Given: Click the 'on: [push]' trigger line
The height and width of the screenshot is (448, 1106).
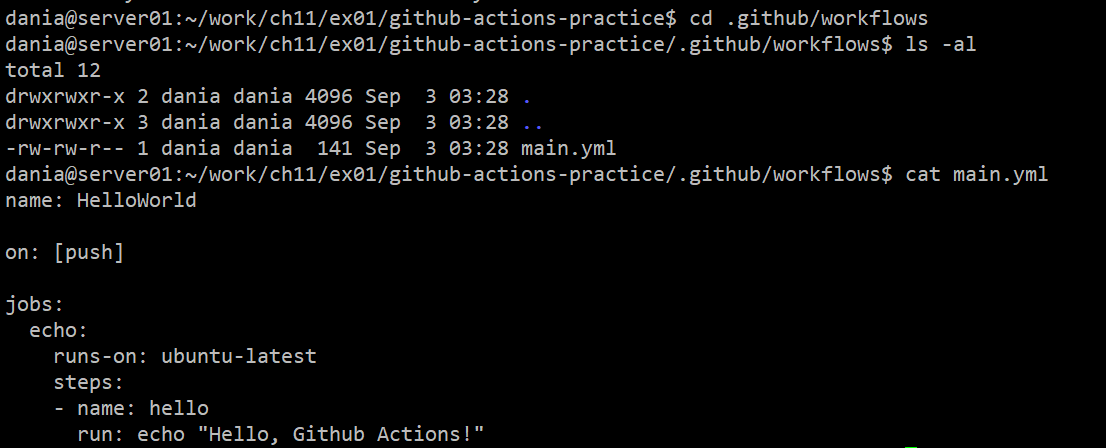Looking at the screenshot, I should coord(65,253).
